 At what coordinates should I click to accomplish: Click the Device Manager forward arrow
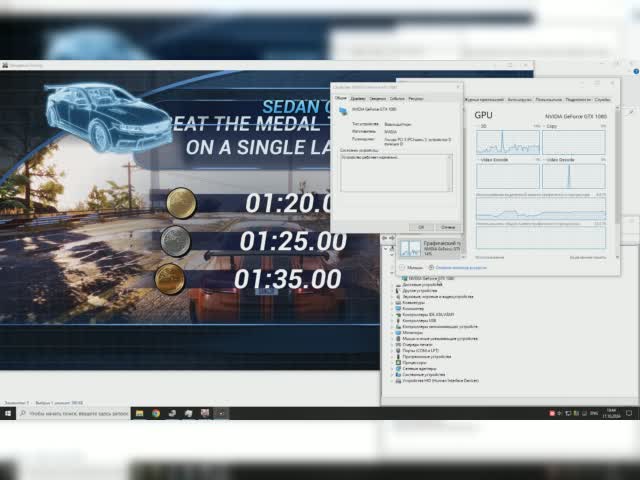point(392,238)
